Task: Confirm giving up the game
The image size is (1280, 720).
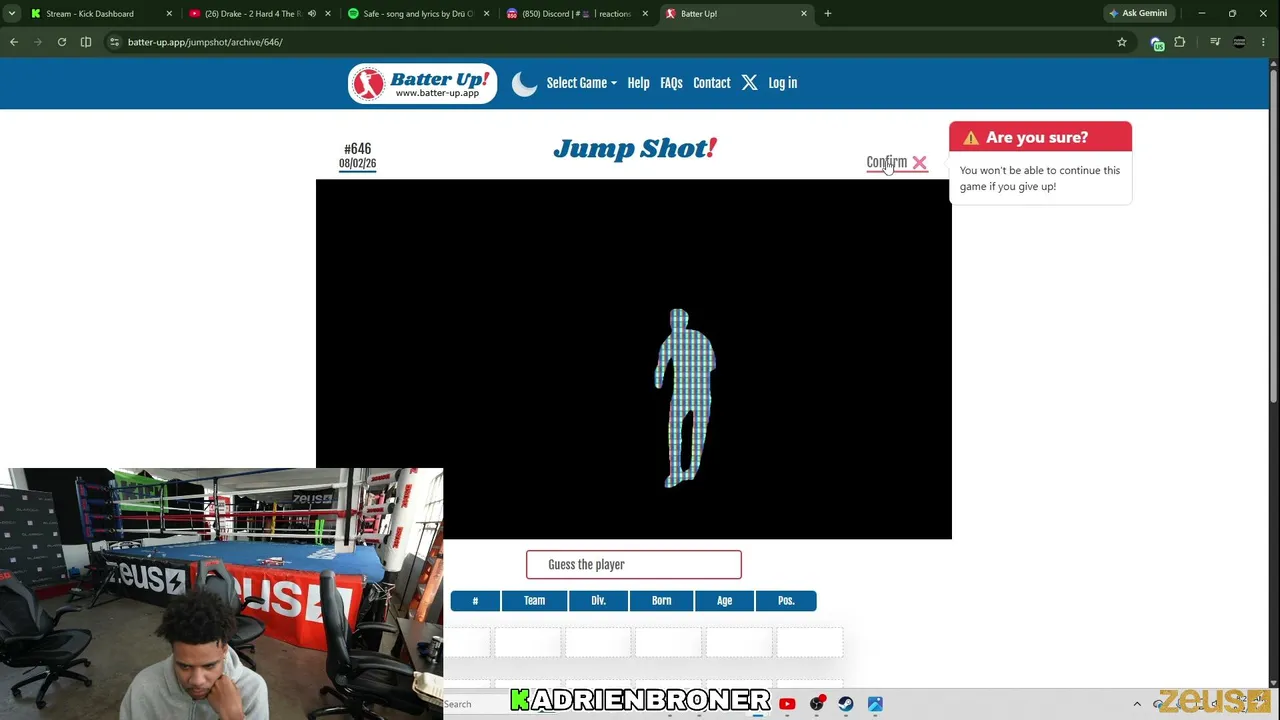Action: tap(886, 162)
